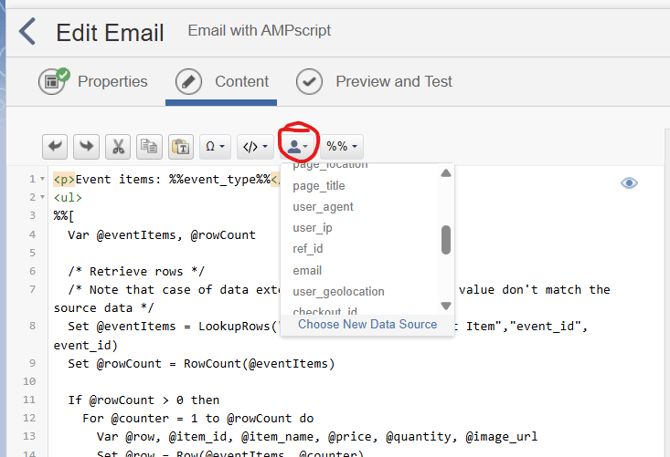Select email from the field list
Image resolution: width=670 pixels, height=457 pixels.
click(307, 270)
